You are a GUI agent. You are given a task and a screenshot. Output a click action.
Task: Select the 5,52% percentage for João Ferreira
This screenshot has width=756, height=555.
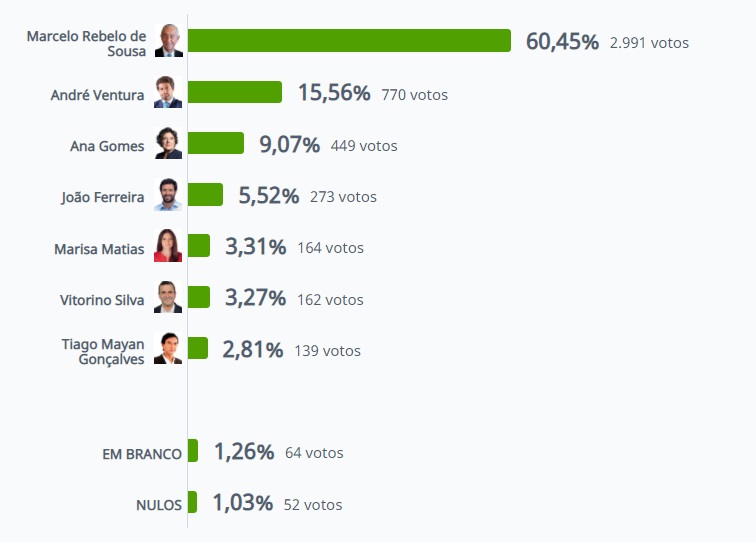click(x=268, y=196)
